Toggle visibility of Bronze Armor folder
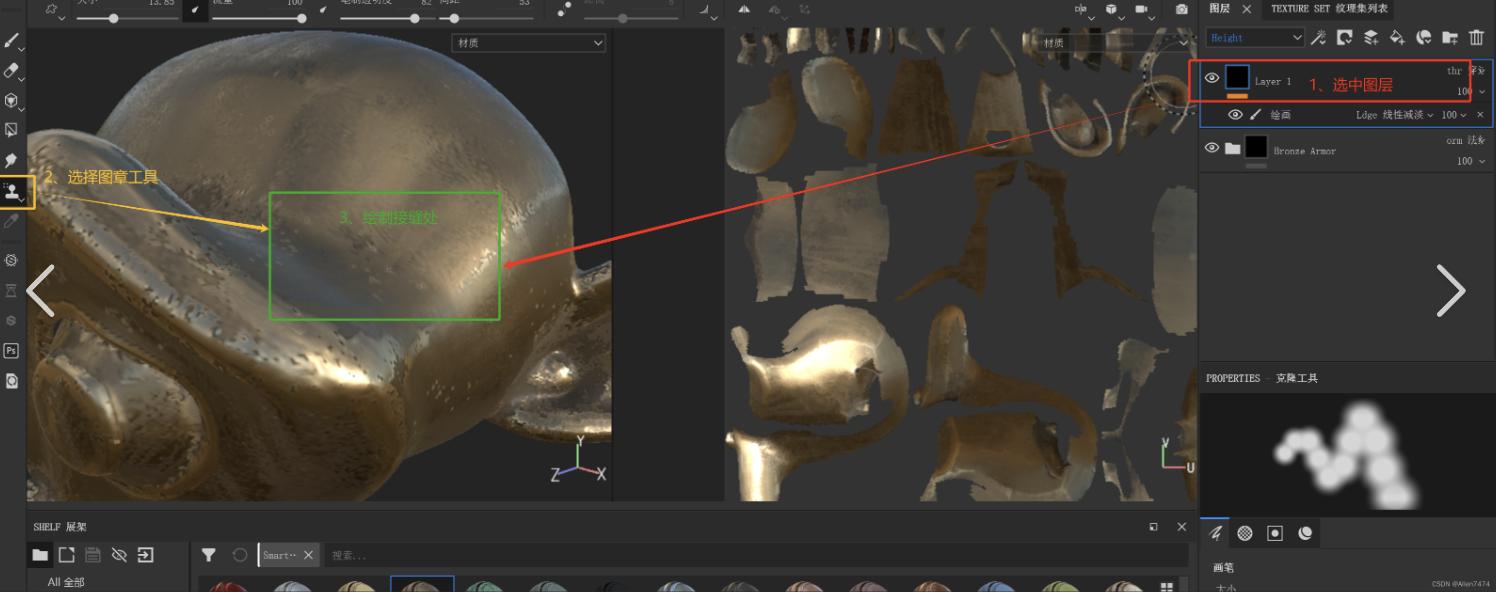The image size is (1496, 592). pyautogui.click(x=1212, y=148)
